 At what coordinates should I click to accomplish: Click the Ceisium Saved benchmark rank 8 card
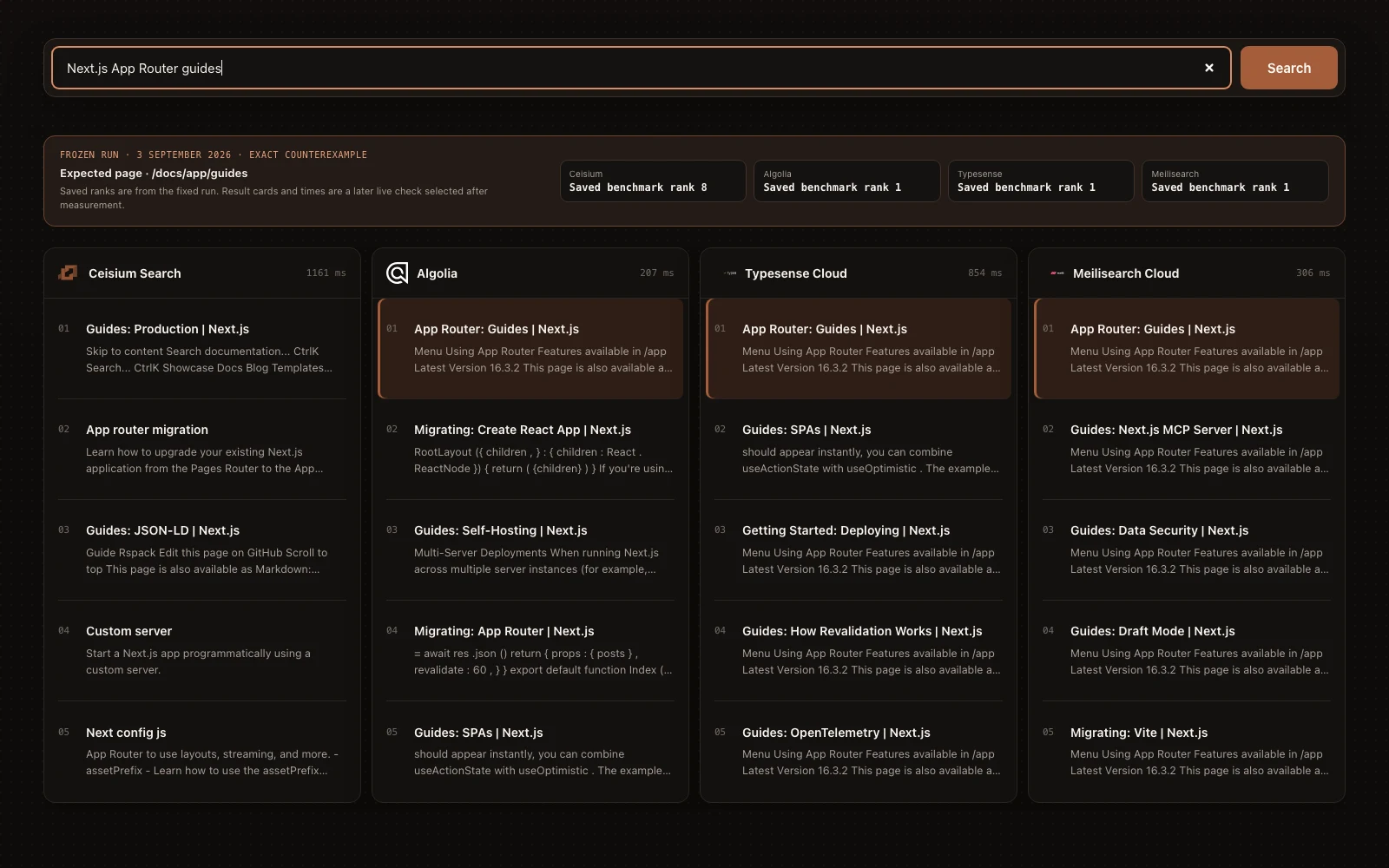[x=653, y=181]
